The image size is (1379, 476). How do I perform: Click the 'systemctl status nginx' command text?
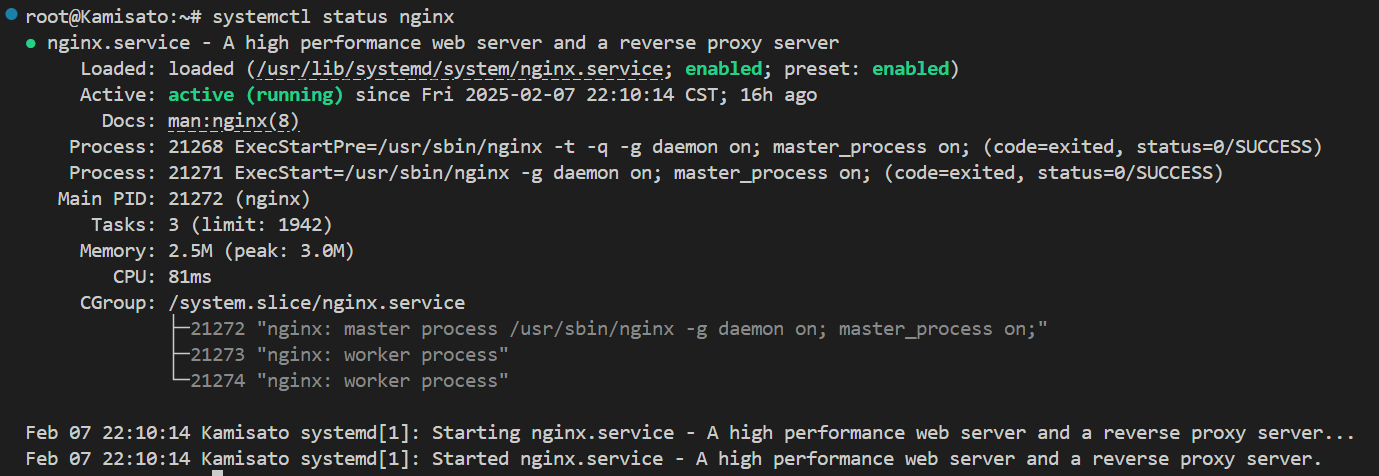(334, 18)
